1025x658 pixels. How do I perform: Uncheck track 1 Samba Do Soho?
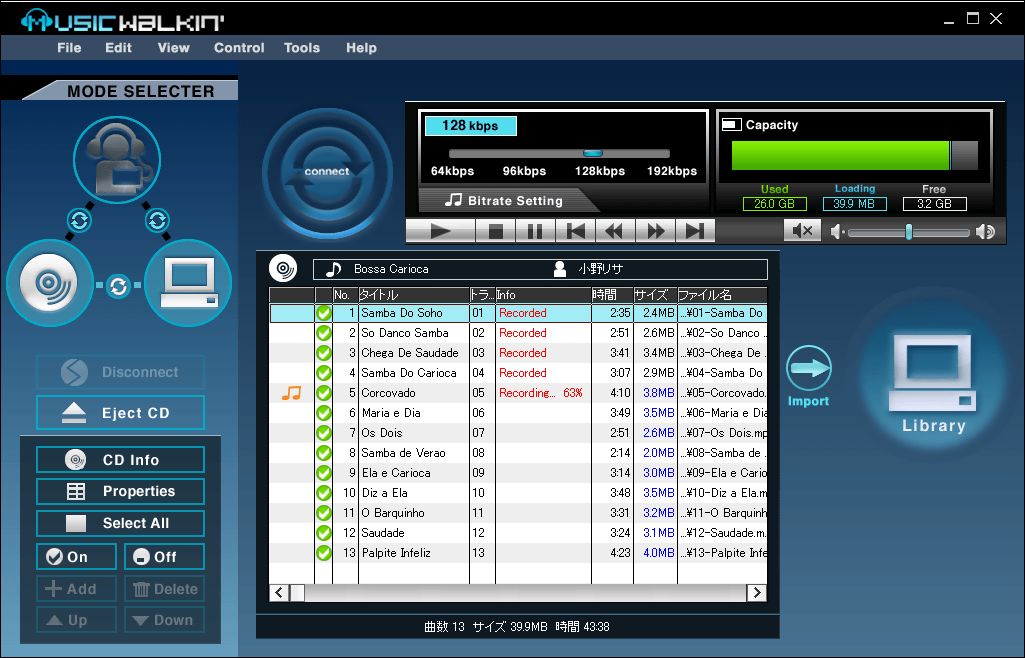pos(324,313)
